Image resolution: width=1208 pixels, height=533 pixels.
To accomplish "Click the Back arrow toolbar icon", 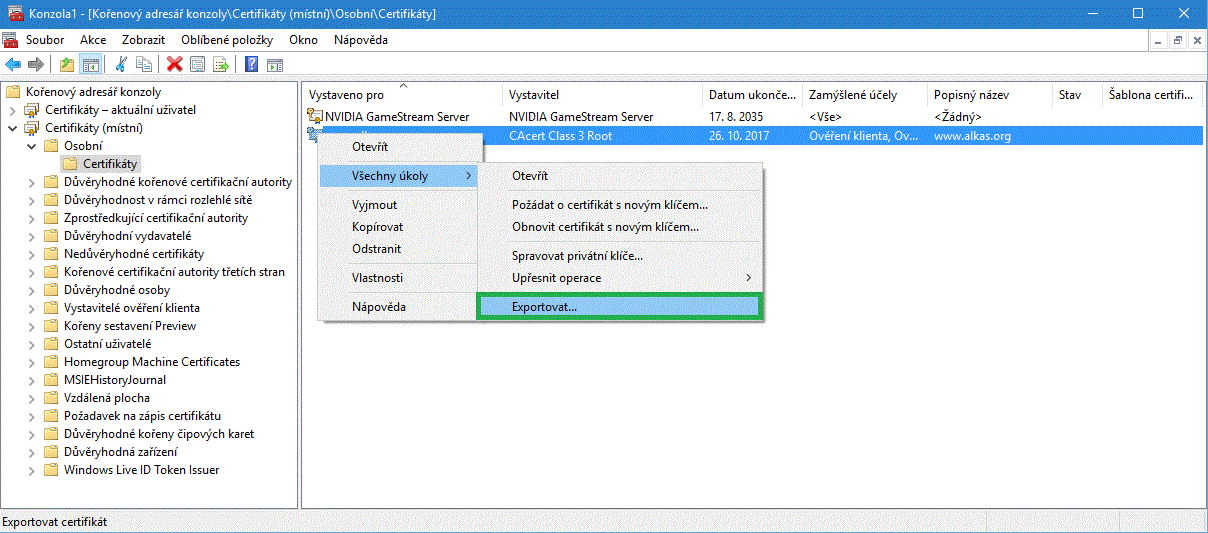I will pos(13,64).
